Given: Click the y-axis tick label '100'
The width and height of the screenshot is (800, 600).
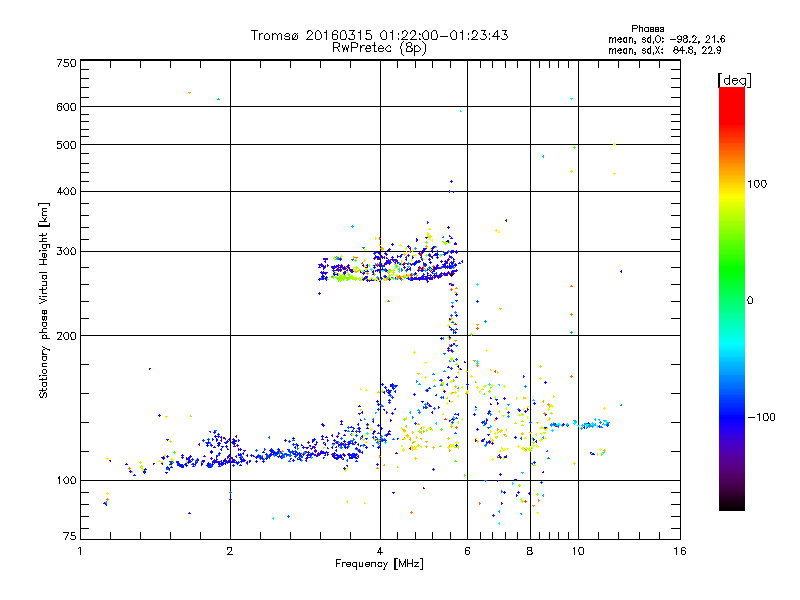Looking at the screenshot, I should coord(66,481).
